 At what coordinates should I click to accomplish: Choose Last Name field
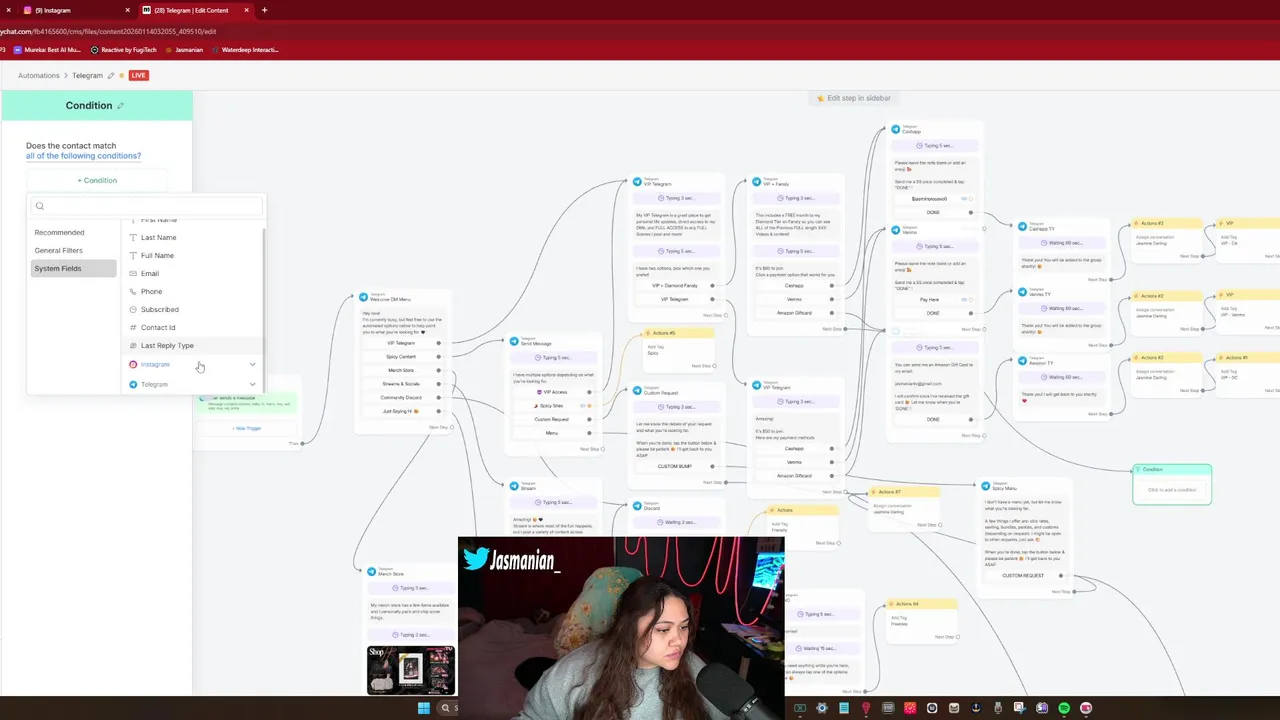(193, 238)
